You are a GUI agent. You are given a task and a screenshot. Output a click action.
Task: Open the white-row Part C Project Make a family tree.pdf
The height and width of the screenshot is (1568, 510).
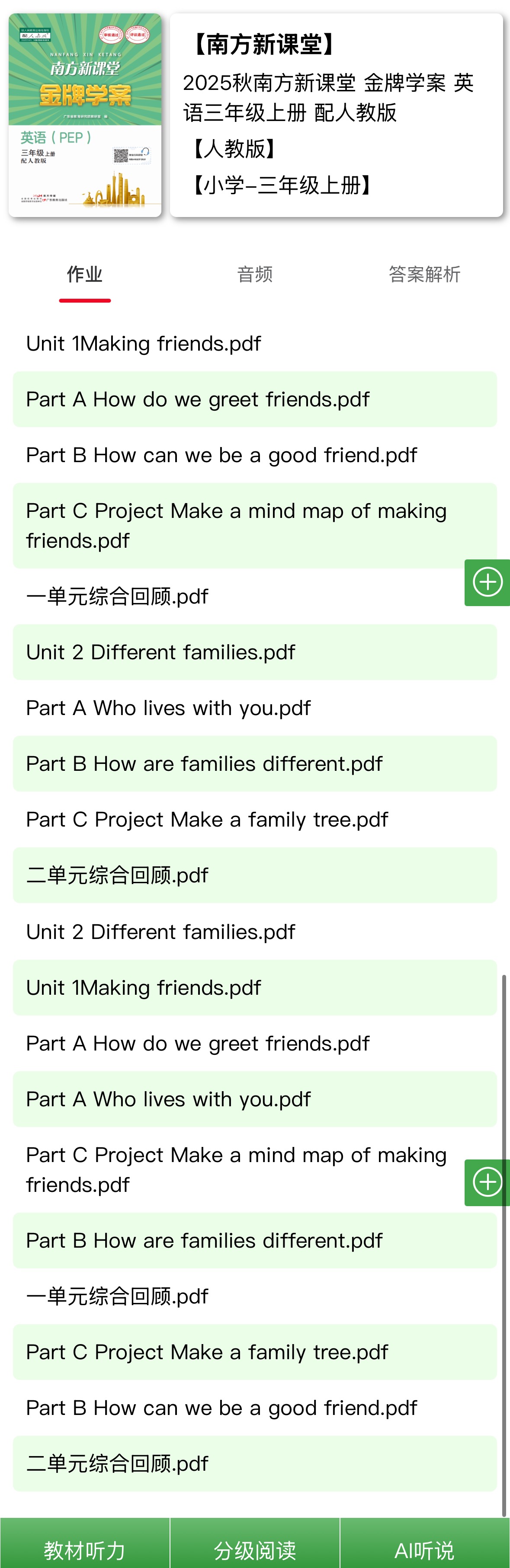[x=207, y=820]
